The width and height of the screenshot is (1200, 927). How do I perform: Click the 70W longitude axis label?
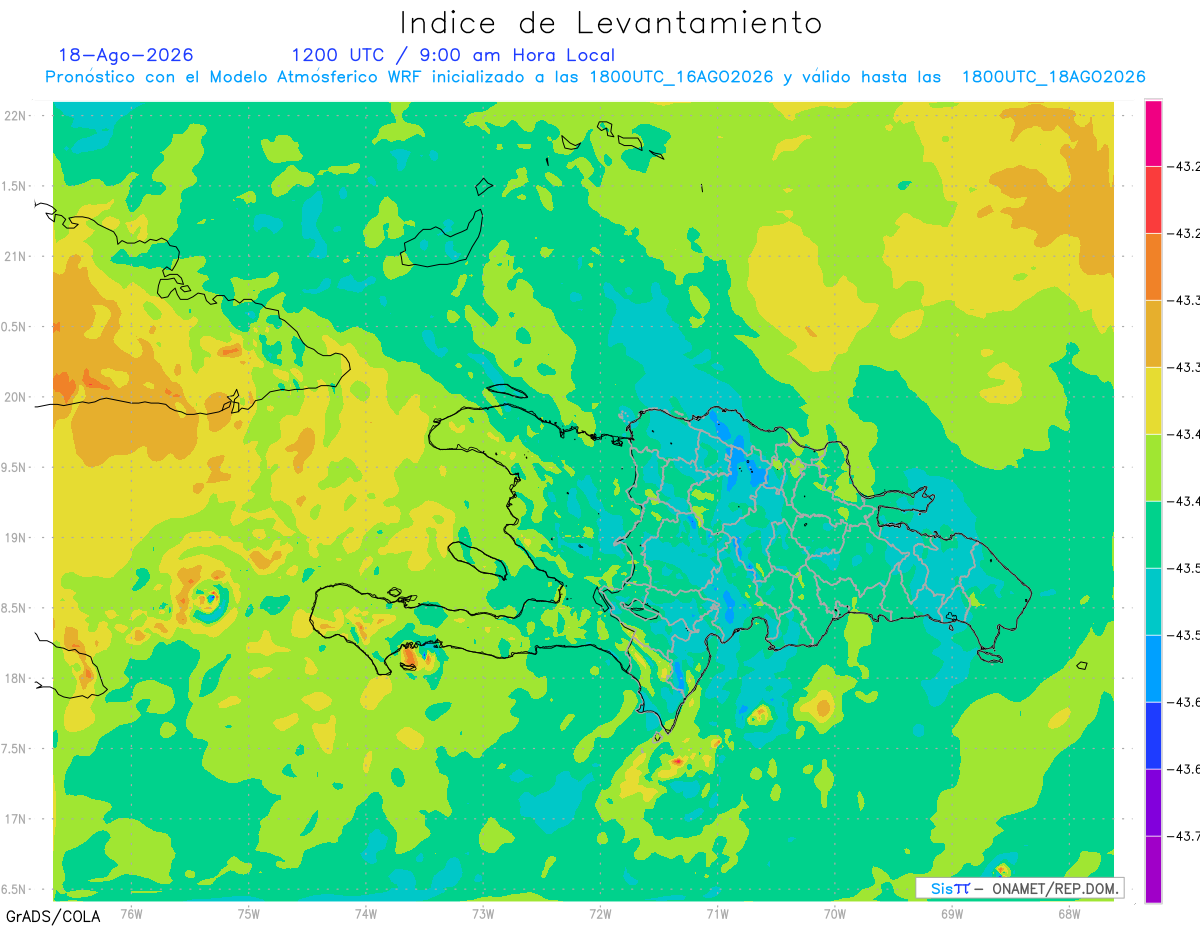pyautogui.click(x=835, y=913)
